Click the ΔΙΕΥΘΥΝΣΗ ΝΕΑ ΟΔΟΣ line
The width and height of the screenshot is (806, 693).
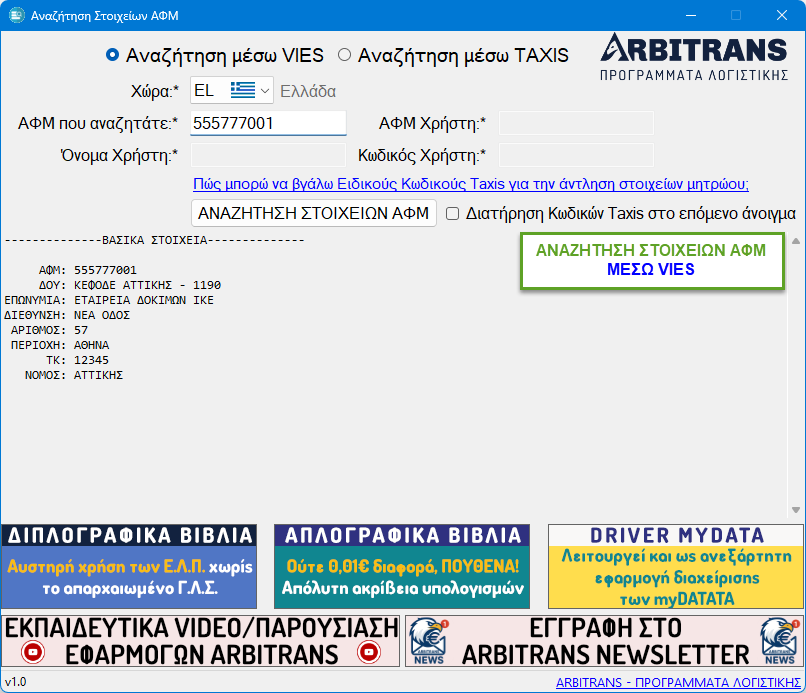[x=67, y=315]
